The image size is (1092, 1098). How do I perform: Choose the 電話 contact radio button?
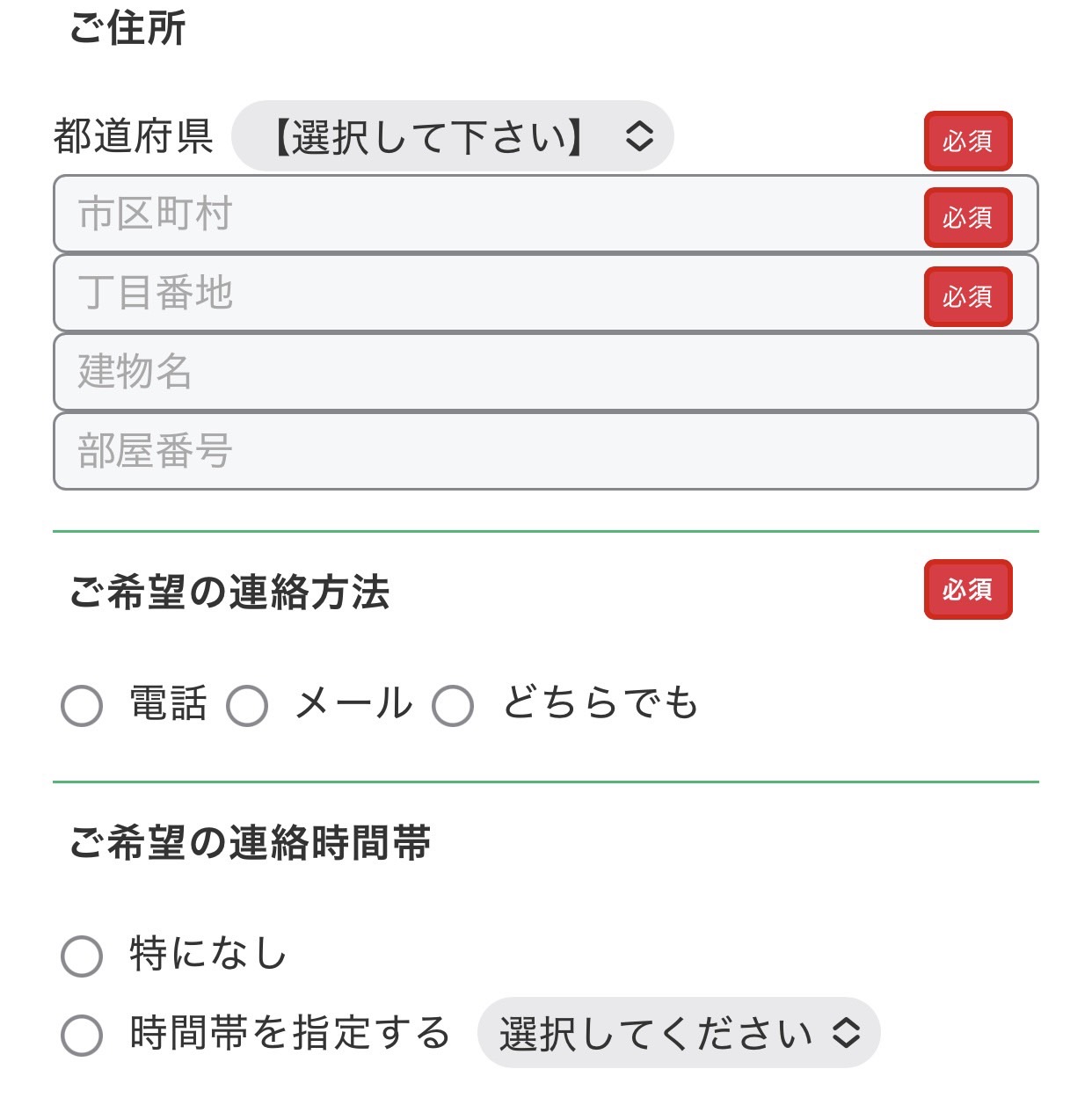point(82,705)
